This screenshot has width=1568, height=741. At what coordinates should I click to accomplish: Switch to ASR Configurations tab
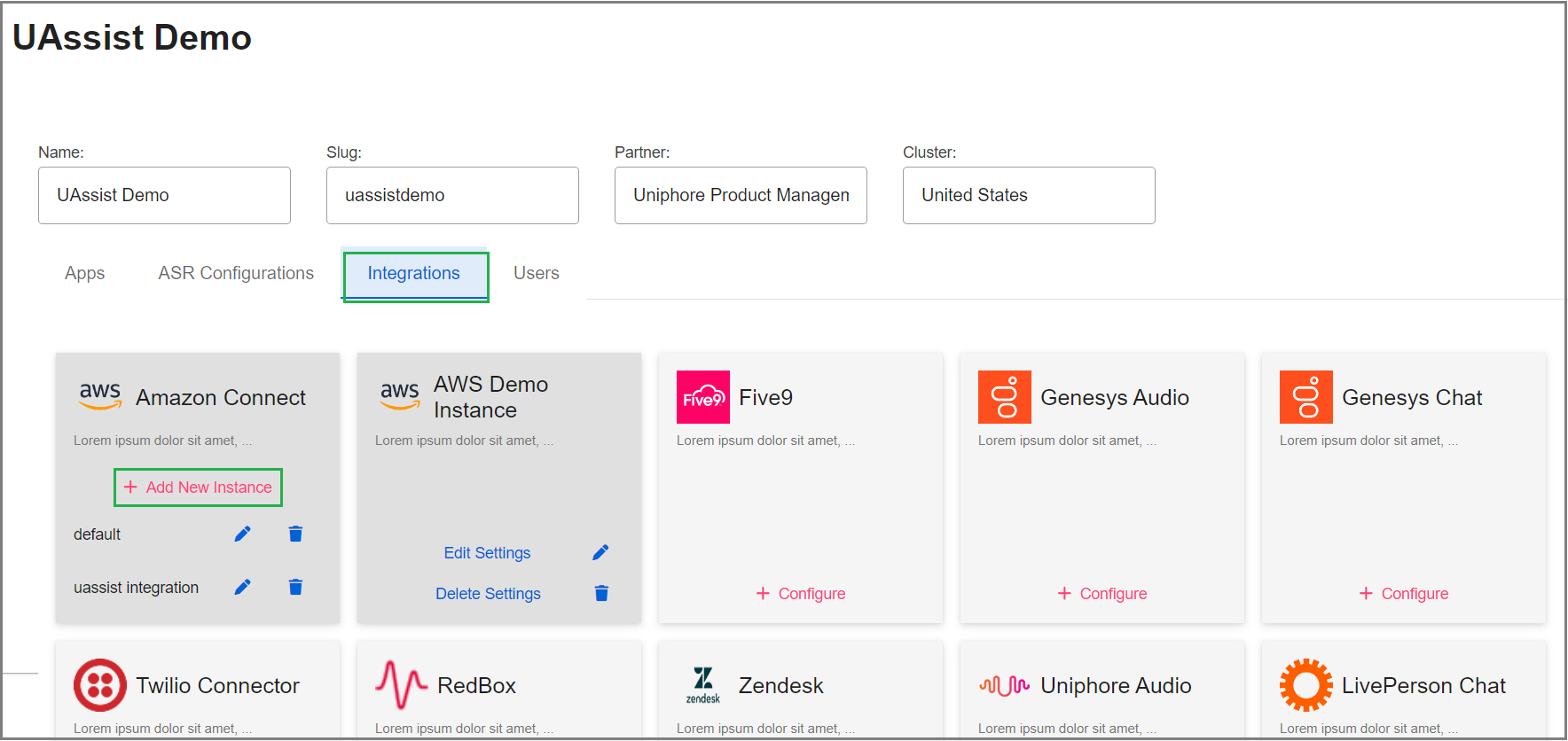coord(236,273)
